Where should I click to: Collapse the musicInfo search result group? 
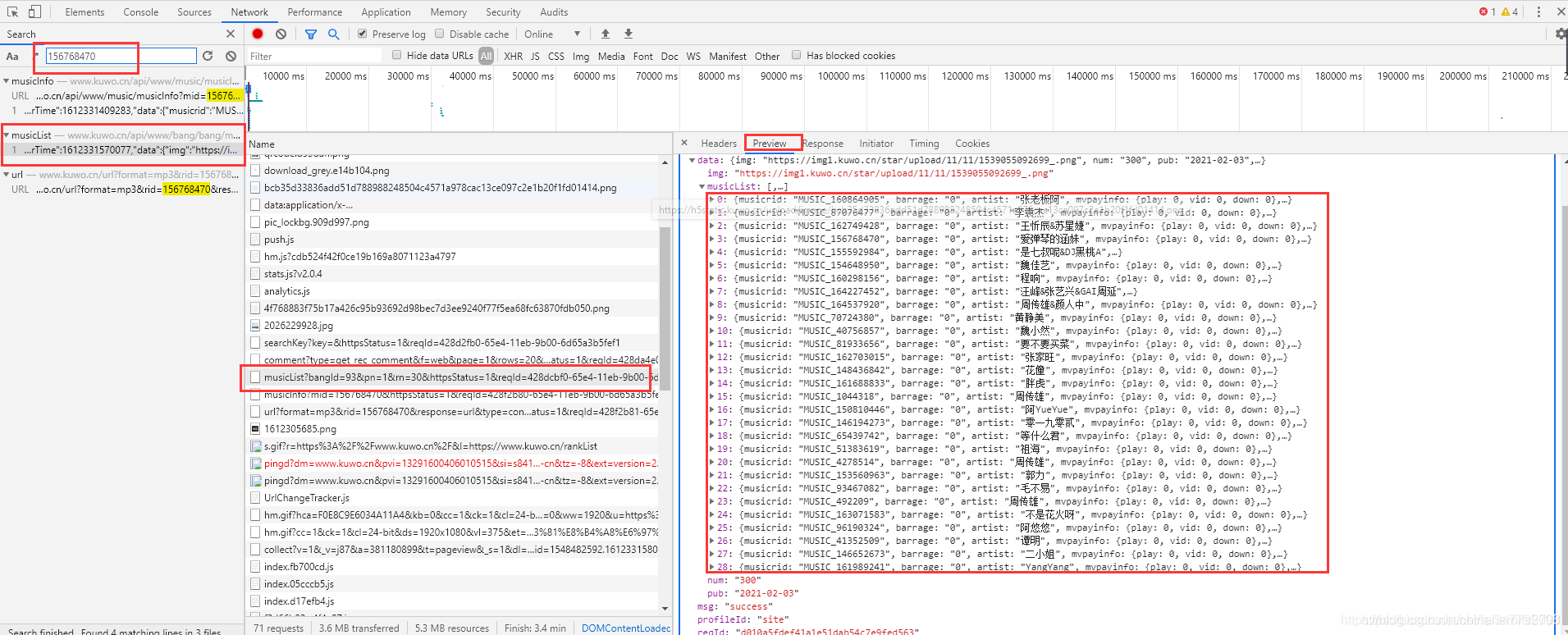(7, 81)
